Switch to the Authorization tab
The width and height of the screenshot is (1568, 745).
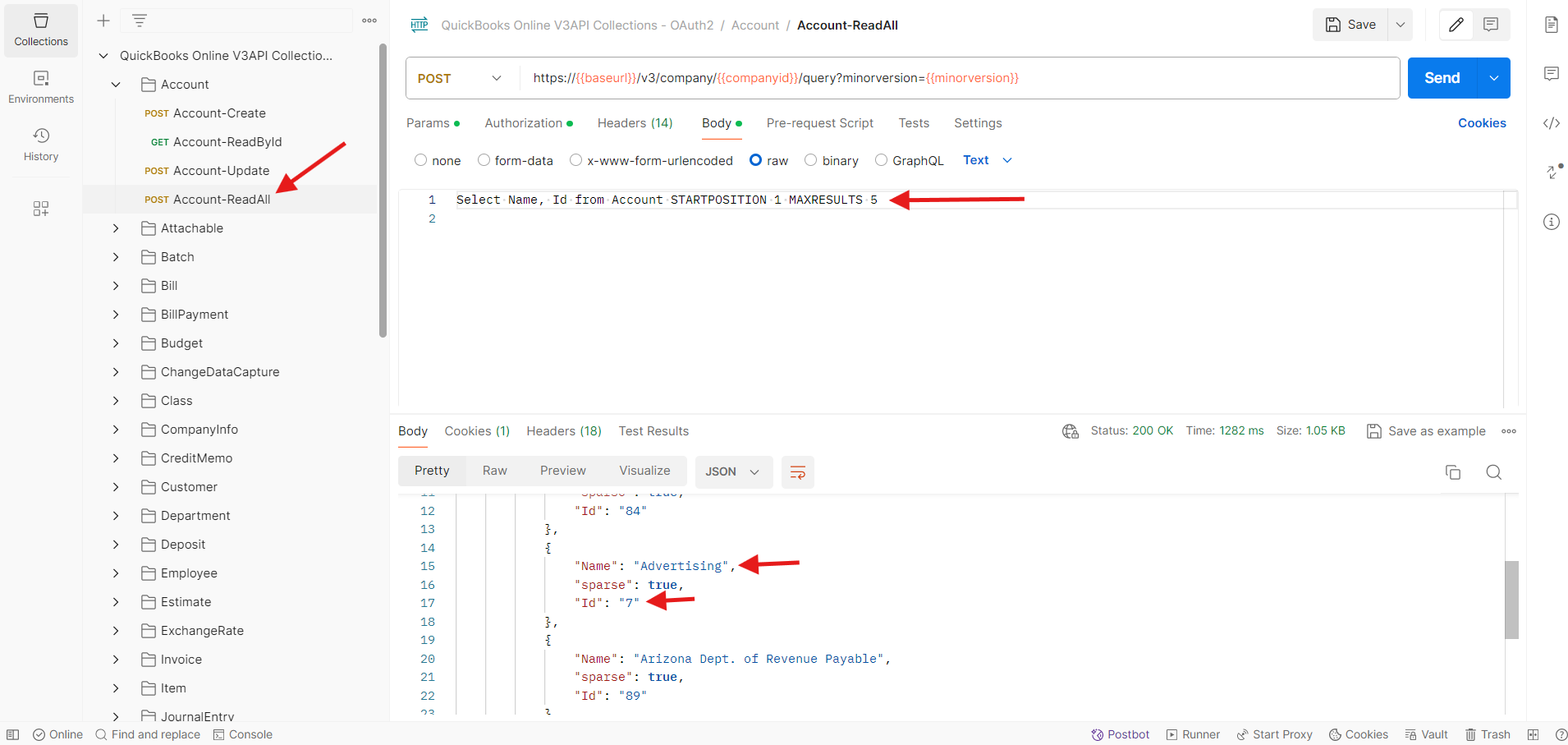pyautogui.click(x=529, y=123)
